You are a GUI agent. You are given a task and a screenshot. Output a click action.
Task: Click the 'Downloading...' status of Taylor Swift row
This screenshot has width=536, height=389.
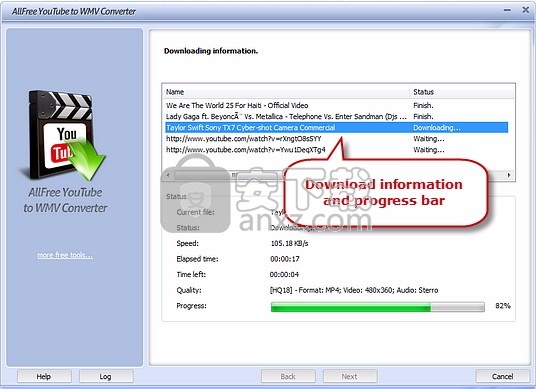(x=437, y=128)
